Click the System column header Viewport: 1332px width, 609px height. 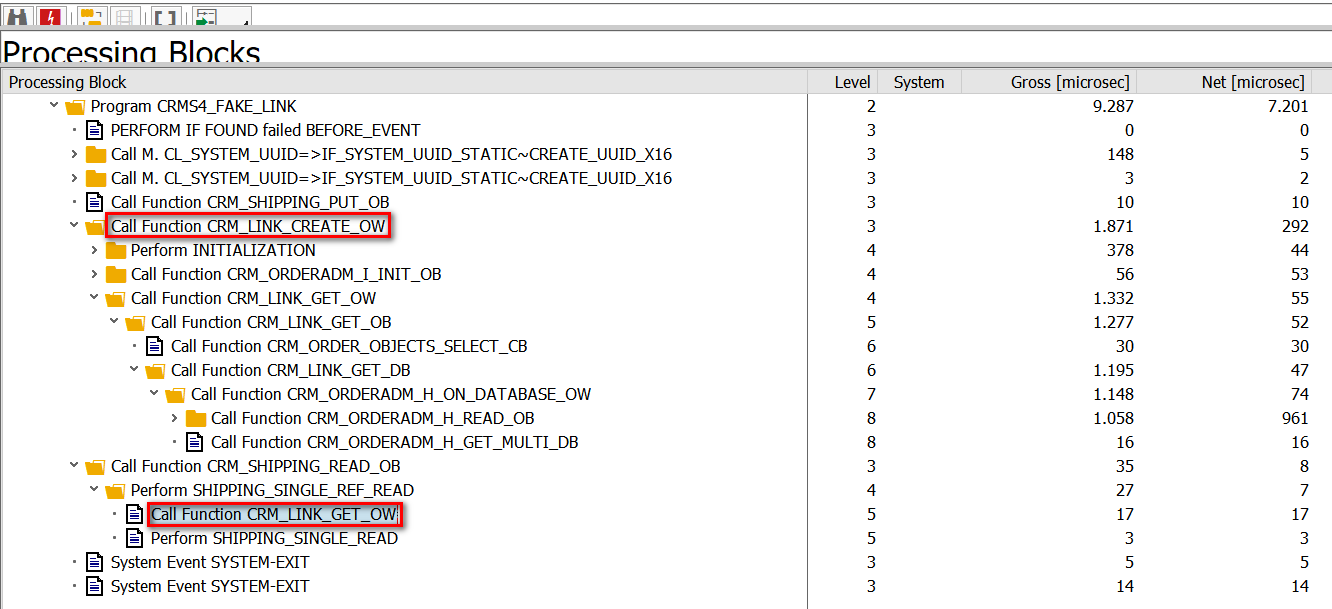pos(919,82)
